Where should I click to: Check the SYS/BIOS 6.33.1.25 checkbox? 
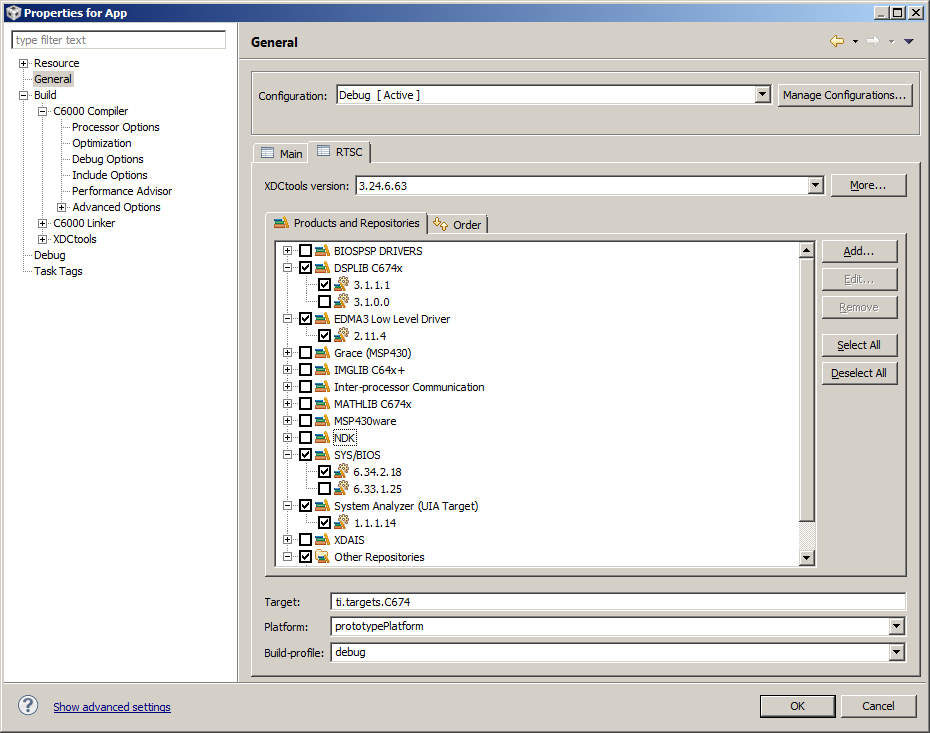(324, 489)
